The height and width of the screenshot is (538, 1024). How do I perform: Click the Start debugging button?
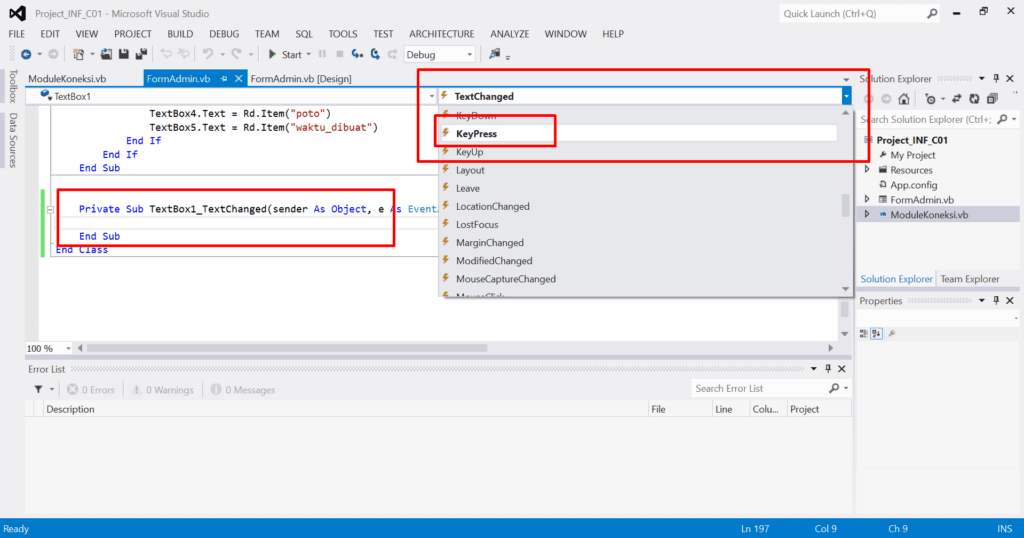point(284,54)
